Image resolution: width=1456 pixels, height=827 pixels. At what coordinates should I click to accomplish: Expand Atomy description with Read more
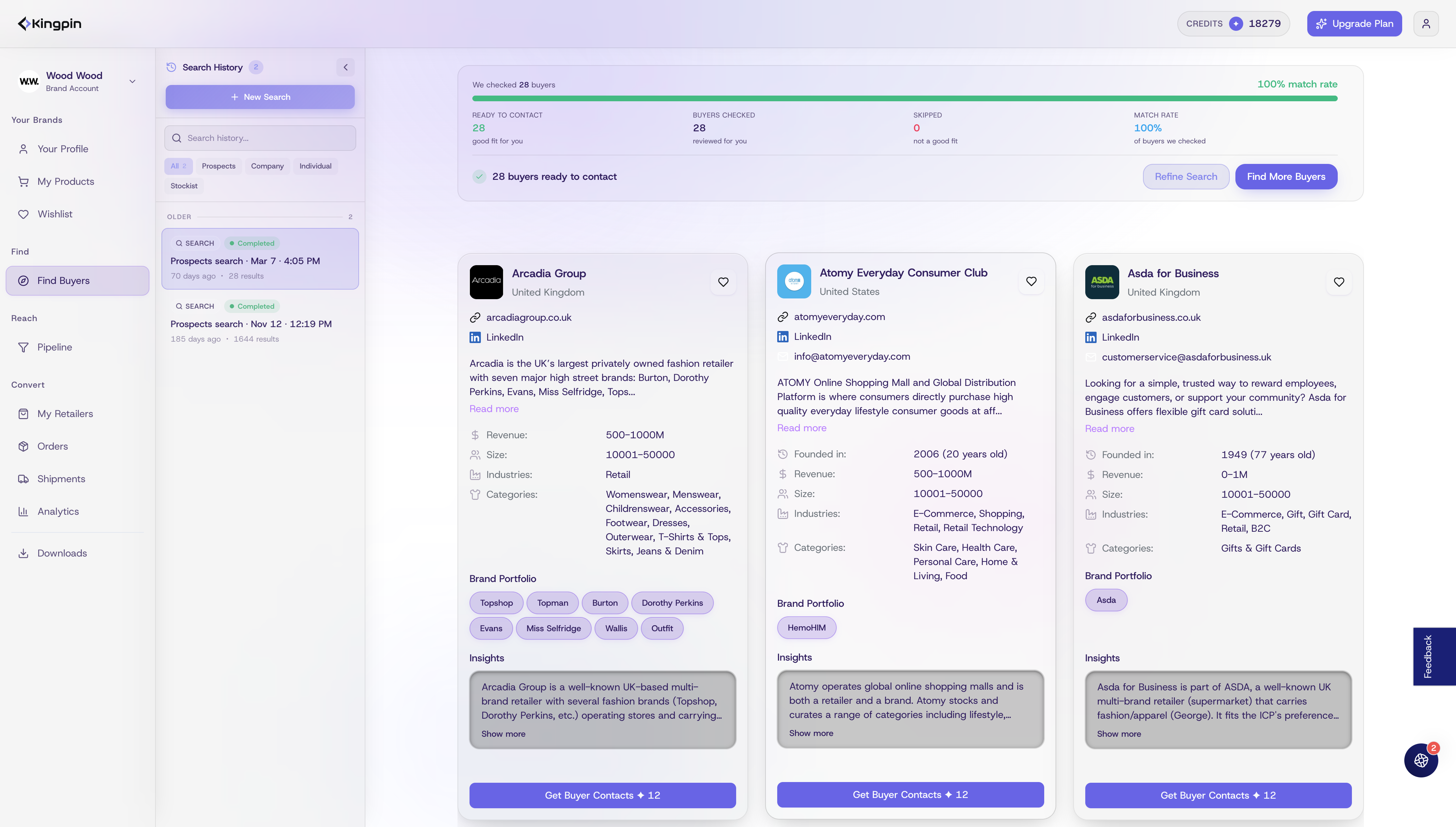point(802,428)
